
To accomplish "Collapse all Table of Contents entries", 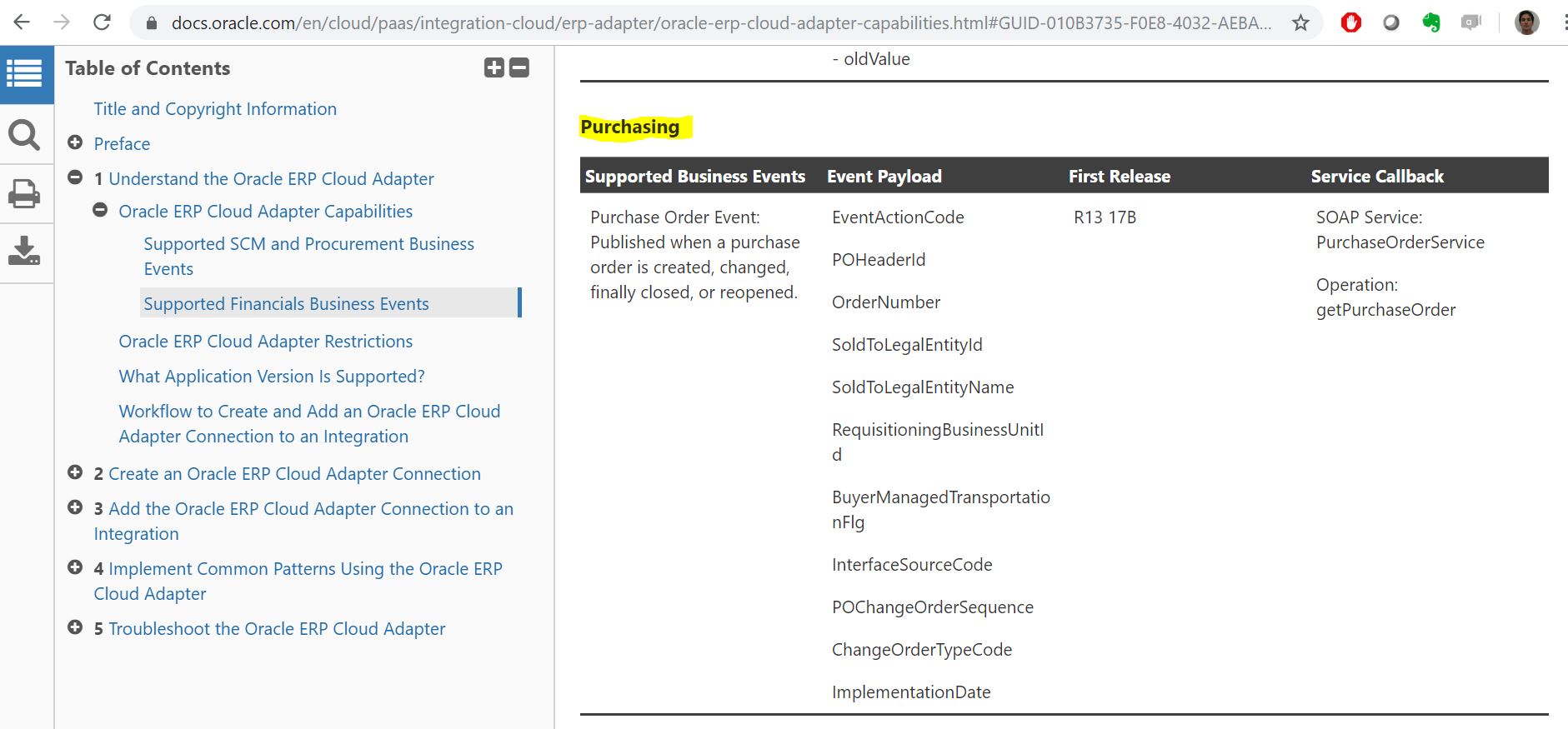I will [x=519, y=68].
